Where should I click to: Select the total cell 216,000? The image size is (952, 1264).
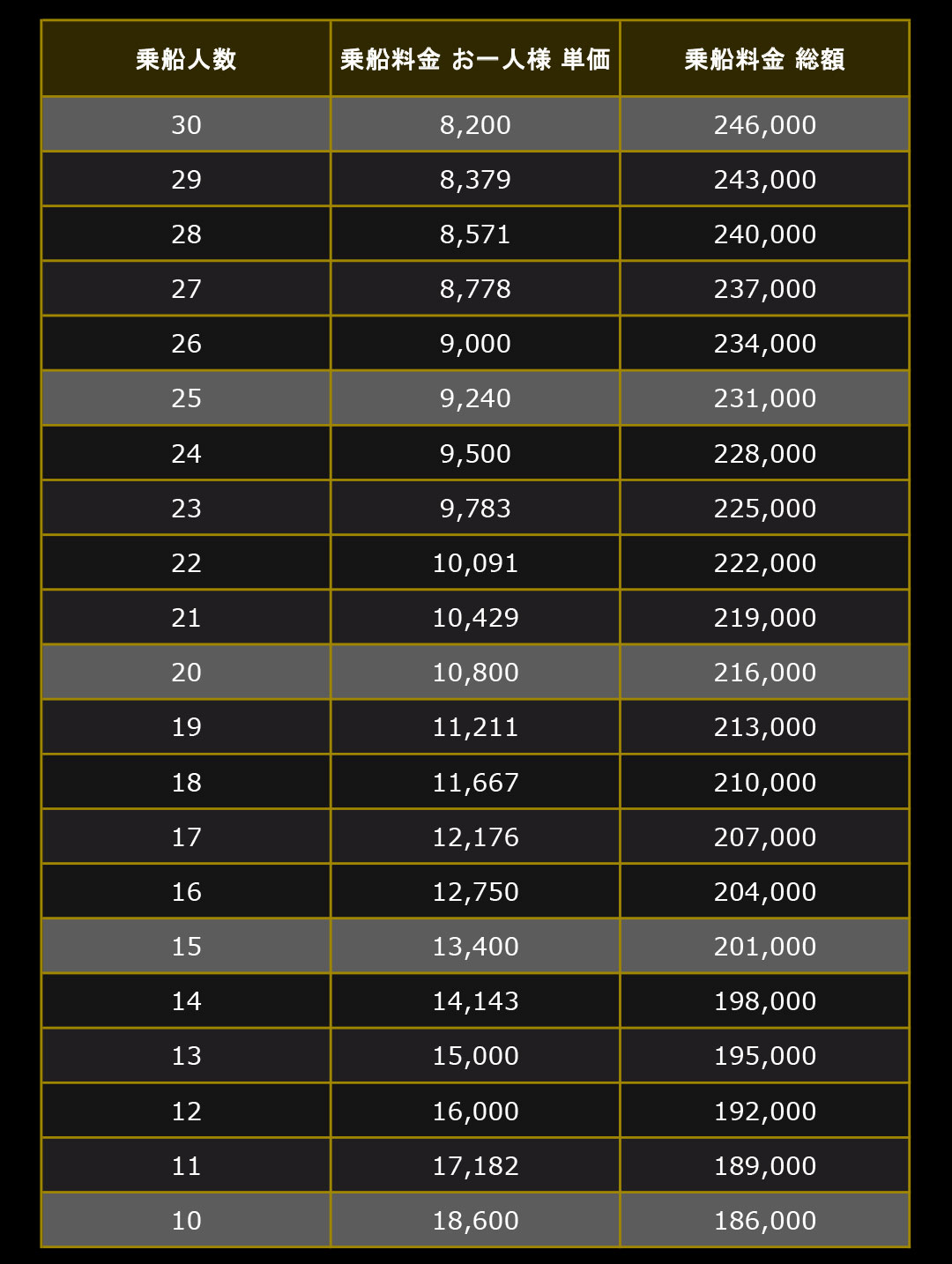click(x=764, y=672)
